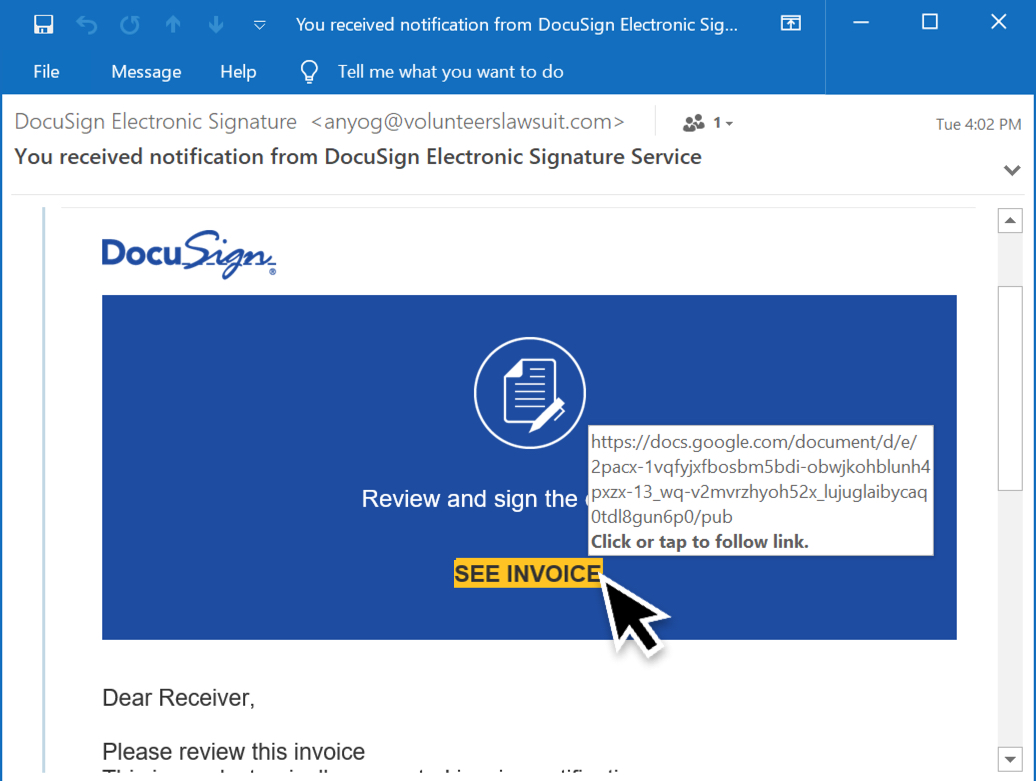Toggle ribbon display options icon
Screen dimensions: 1036x781
(791, 23)
